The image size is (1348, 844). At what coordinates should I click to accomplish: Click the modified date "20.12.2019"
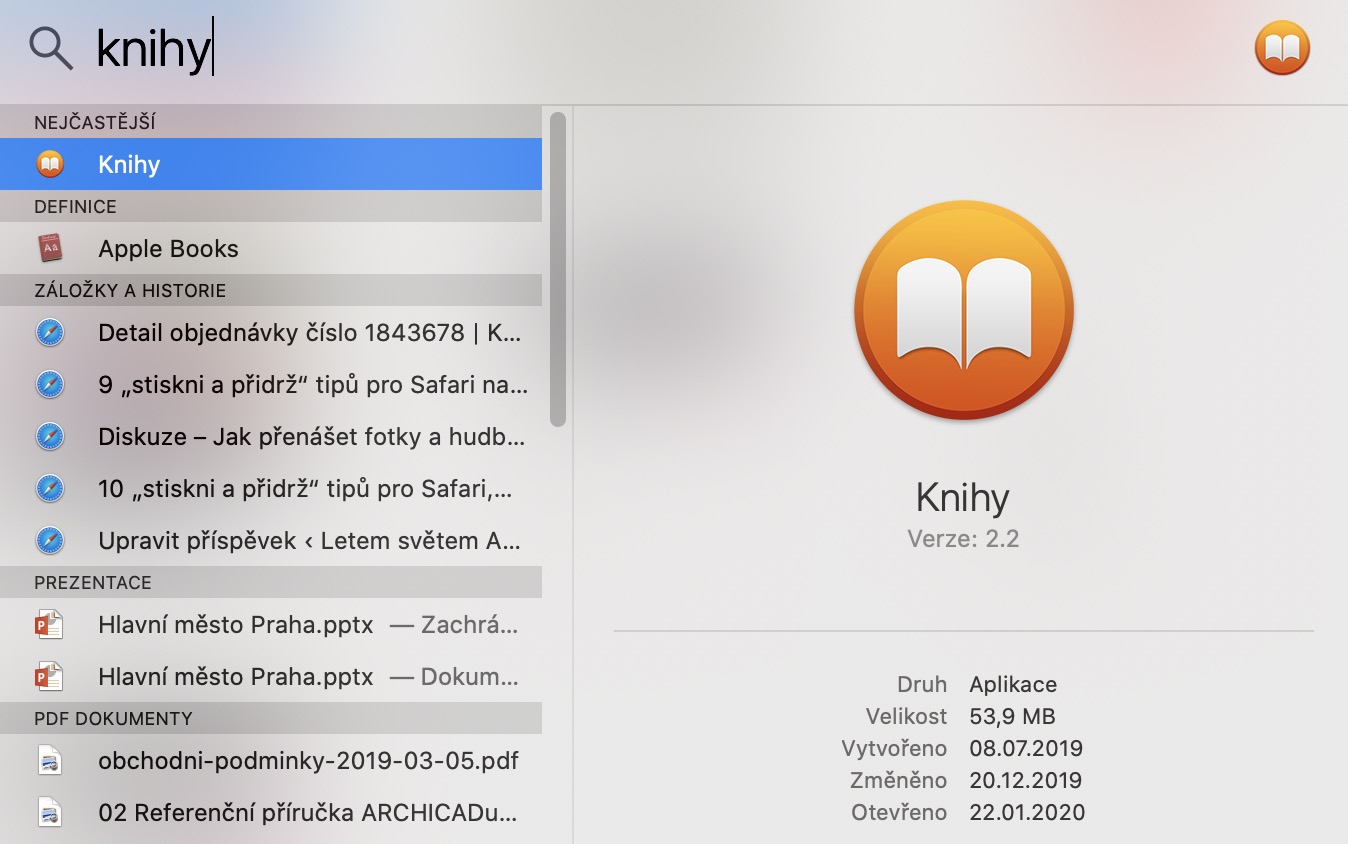[1026, 780]
